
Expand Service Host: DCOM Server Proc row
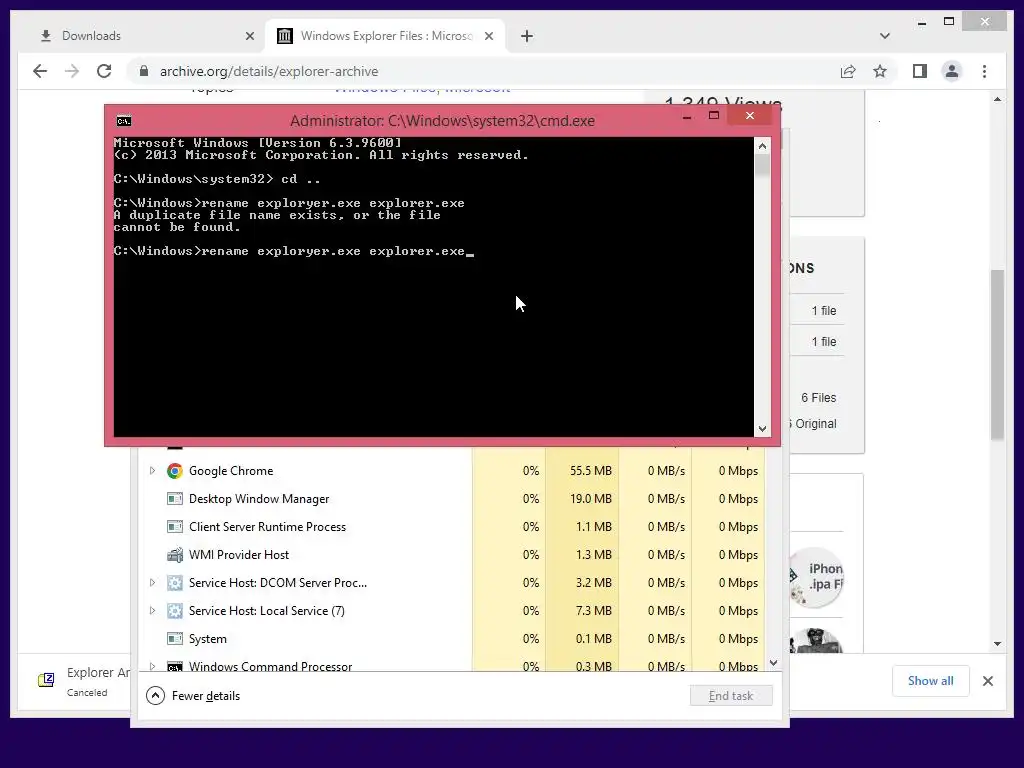click(152, 583)
